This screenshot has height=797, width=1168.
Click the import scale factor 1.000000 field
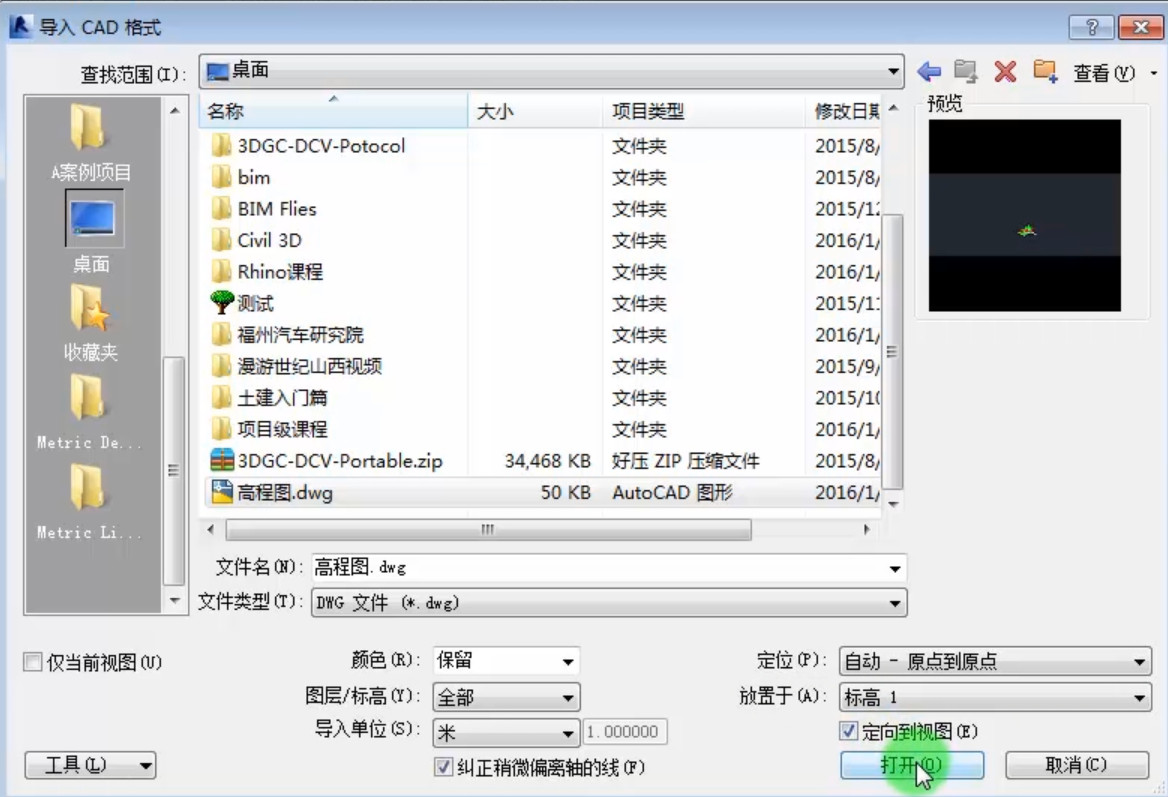624,732
